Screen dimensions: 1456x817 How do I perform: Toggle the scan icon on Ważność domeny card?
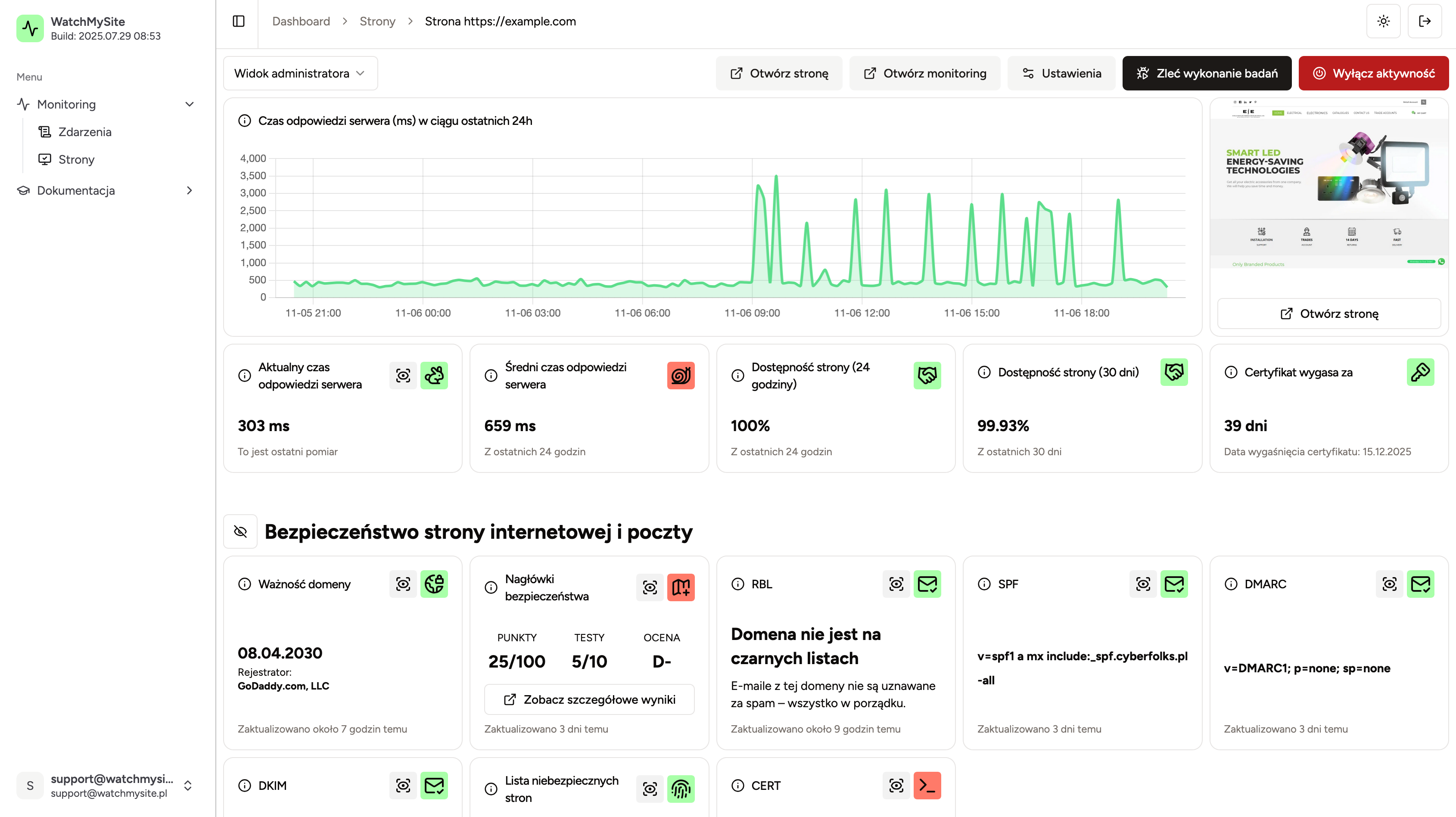pos(403,584)
